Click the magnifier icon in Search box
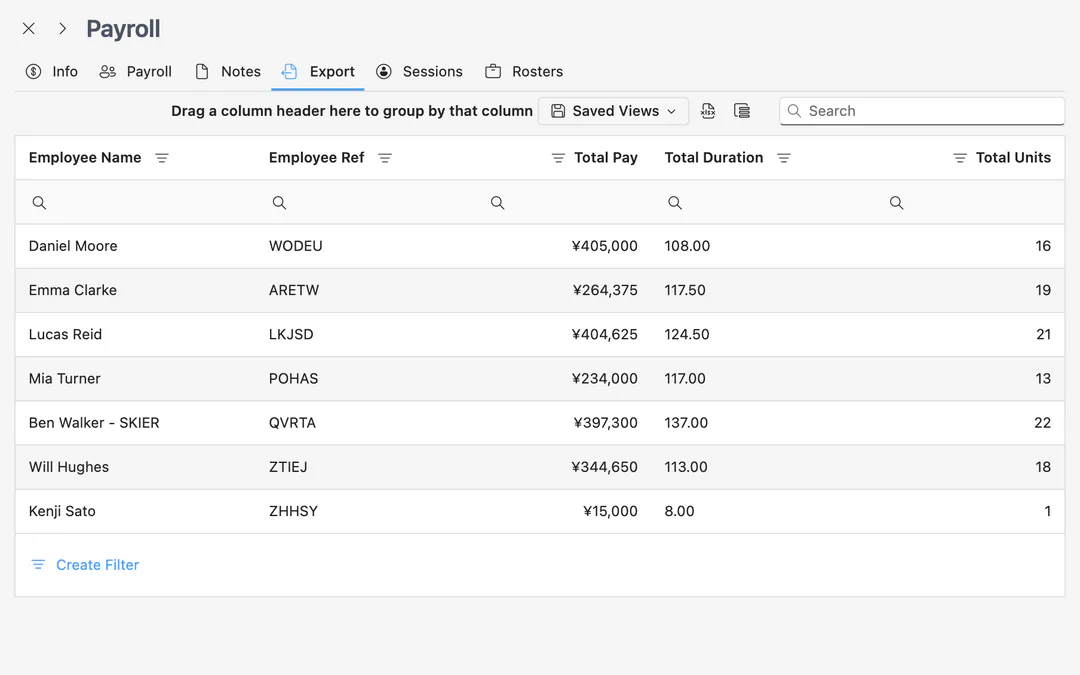 point(794,111)
